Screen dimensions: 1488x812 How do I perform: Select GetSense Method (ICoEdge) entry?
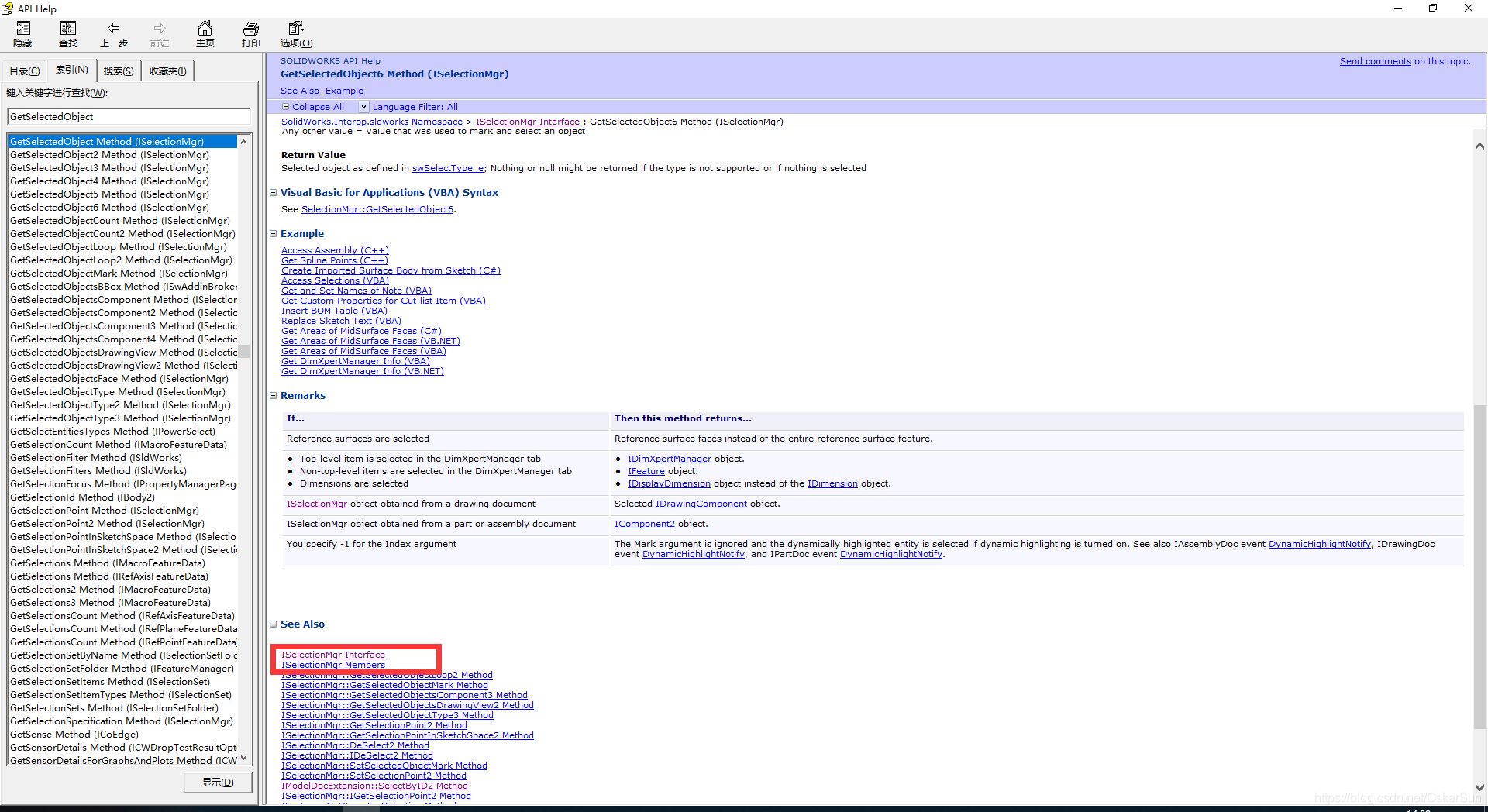coord(74,735)
